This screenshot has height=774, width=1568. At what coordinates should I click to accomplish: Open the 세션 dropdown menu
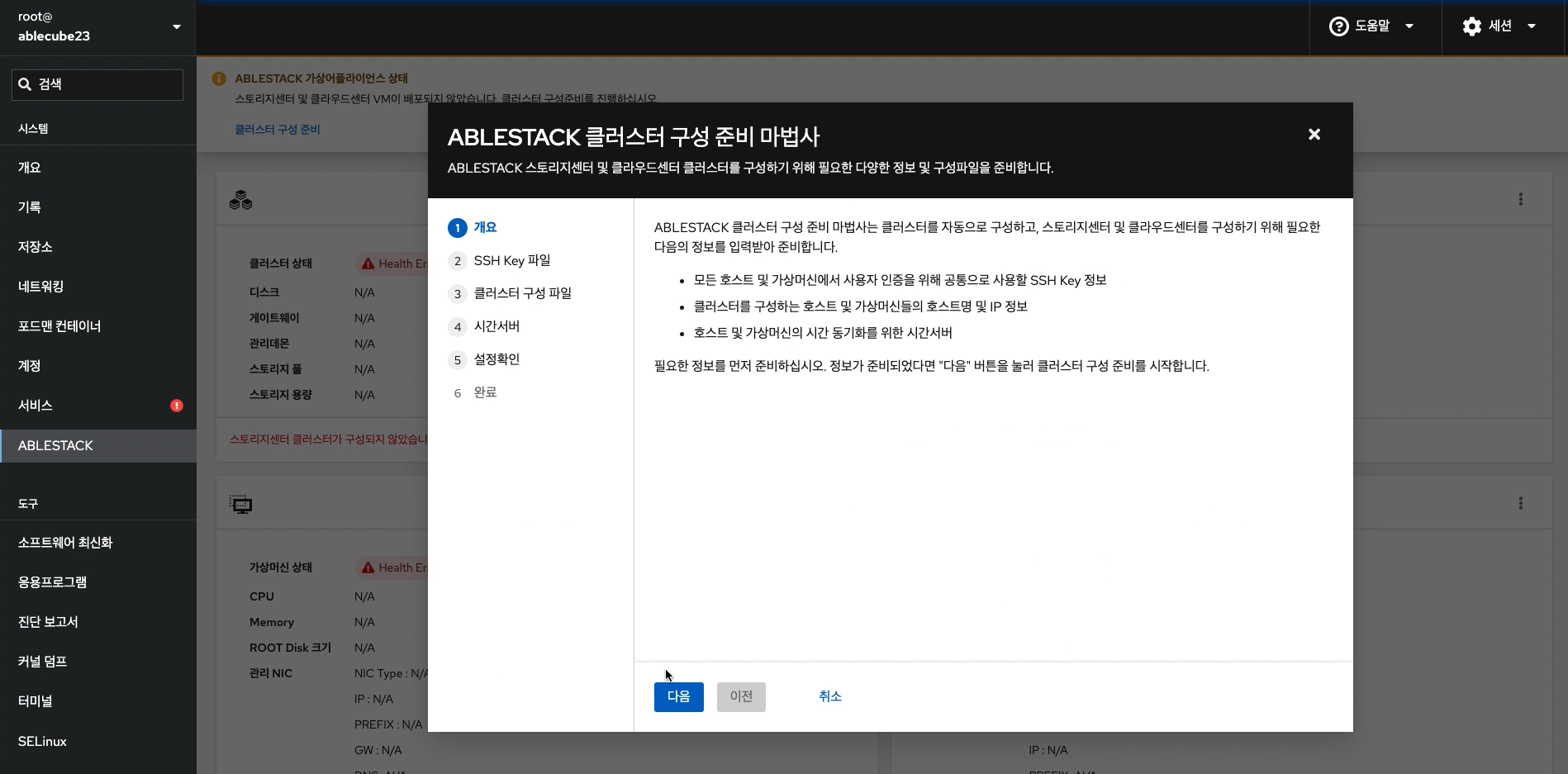click(1532, 26)
